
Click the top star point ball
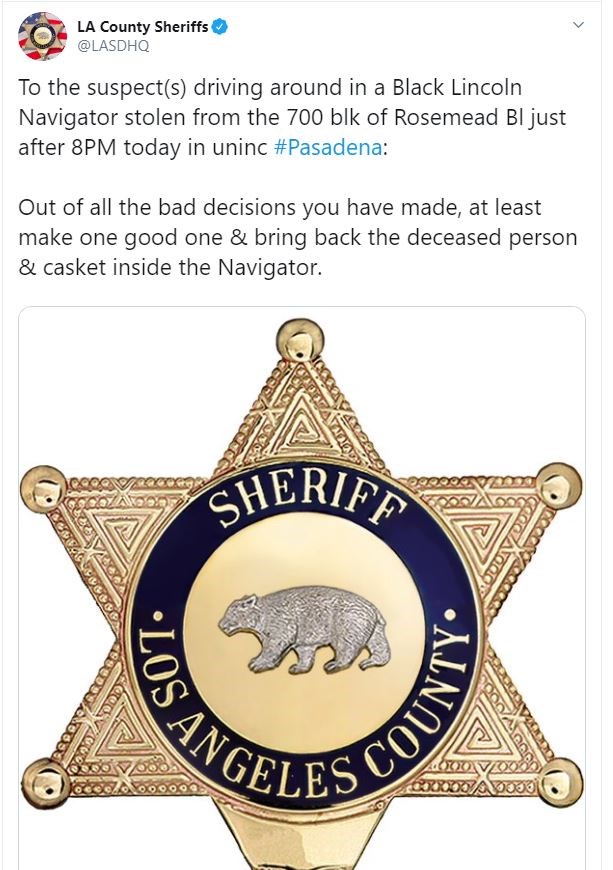(300, 340)
